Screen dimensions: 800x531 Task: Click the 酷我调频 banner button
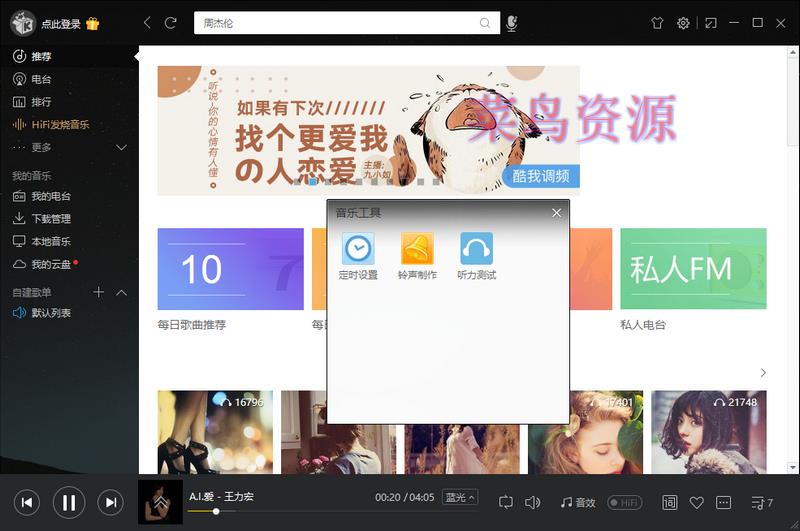541,176
